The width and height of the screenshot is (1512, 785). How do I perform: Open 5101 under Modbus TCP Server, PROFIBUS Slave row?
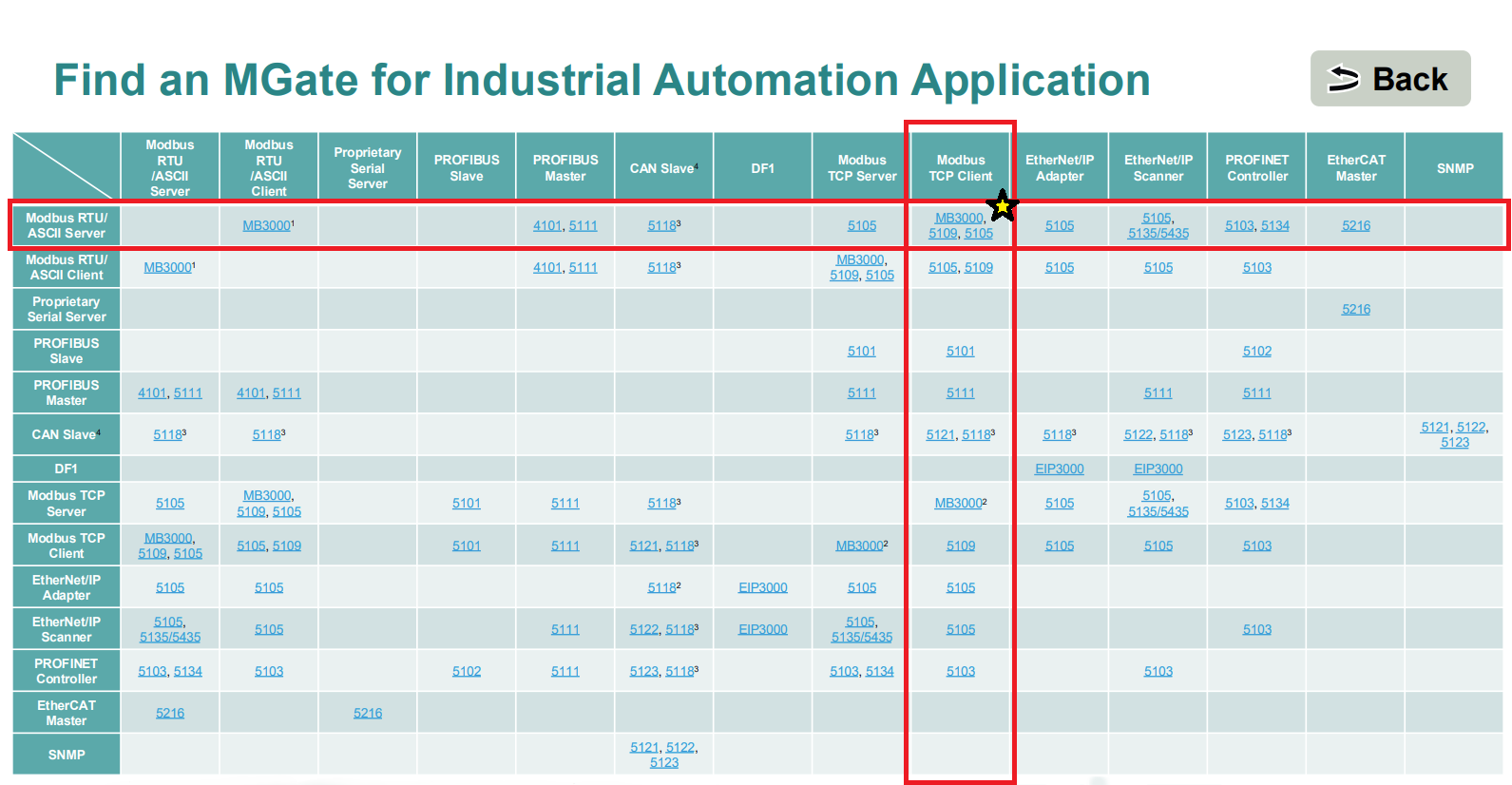862,351
